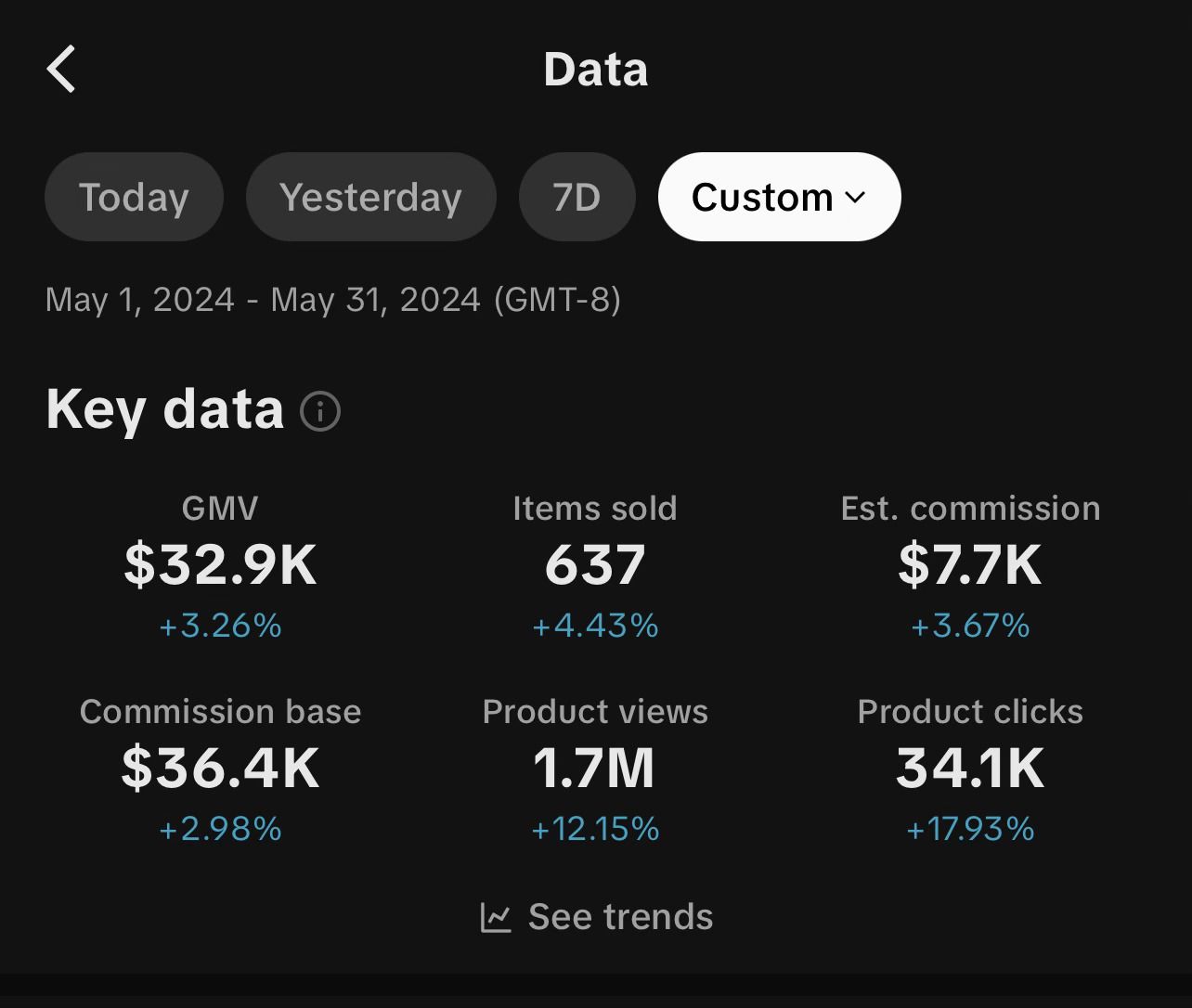Screen dimensions: 1192x1008
Task: Select the Commission base $36.4K metric
Action: (x=220, y=768)
